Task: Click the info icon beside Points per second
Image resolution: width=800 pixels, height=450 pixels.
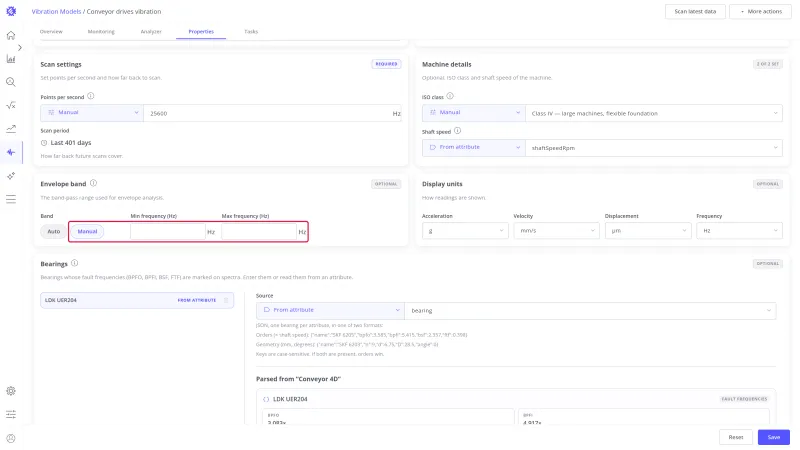Action: 91,96
